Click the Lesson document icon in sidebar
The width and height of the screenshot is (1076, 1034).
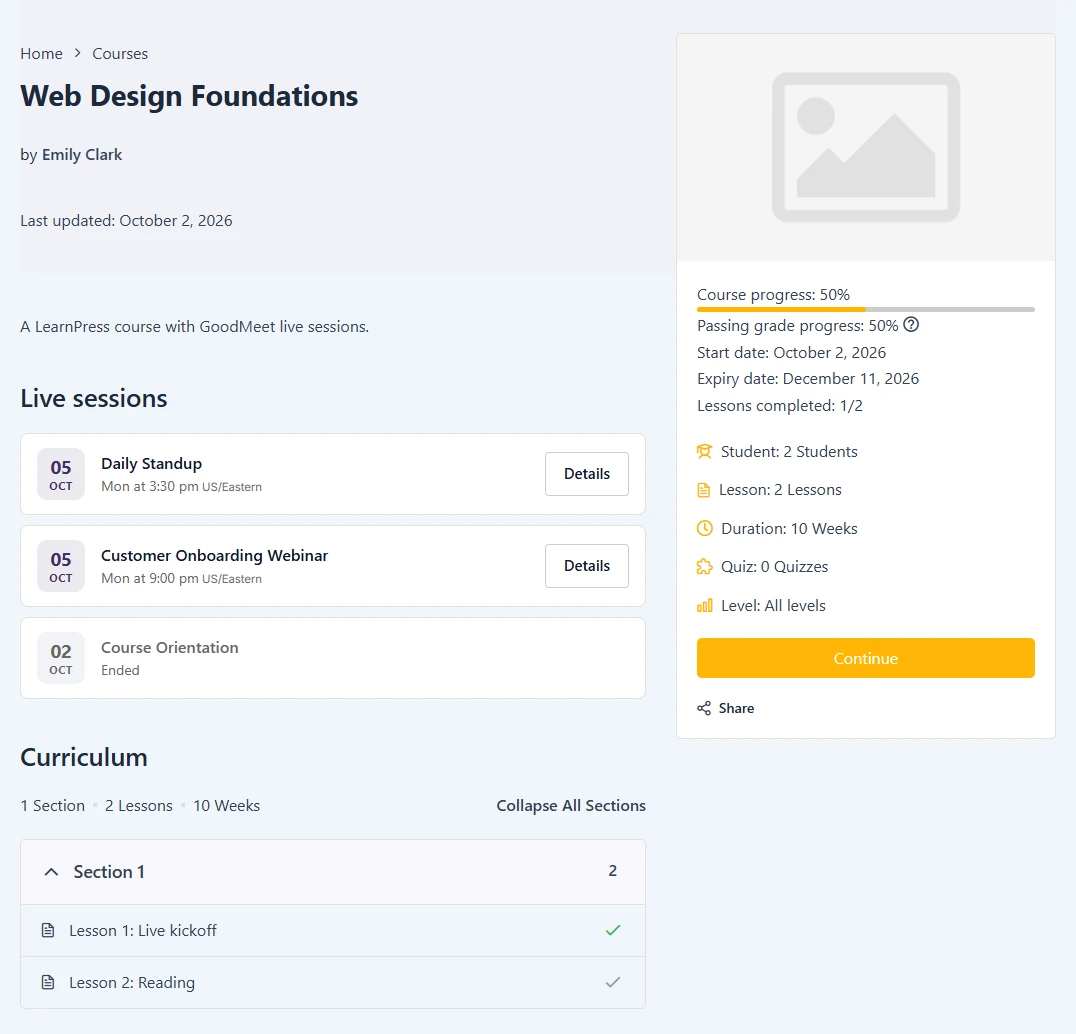tap(704, 490)
